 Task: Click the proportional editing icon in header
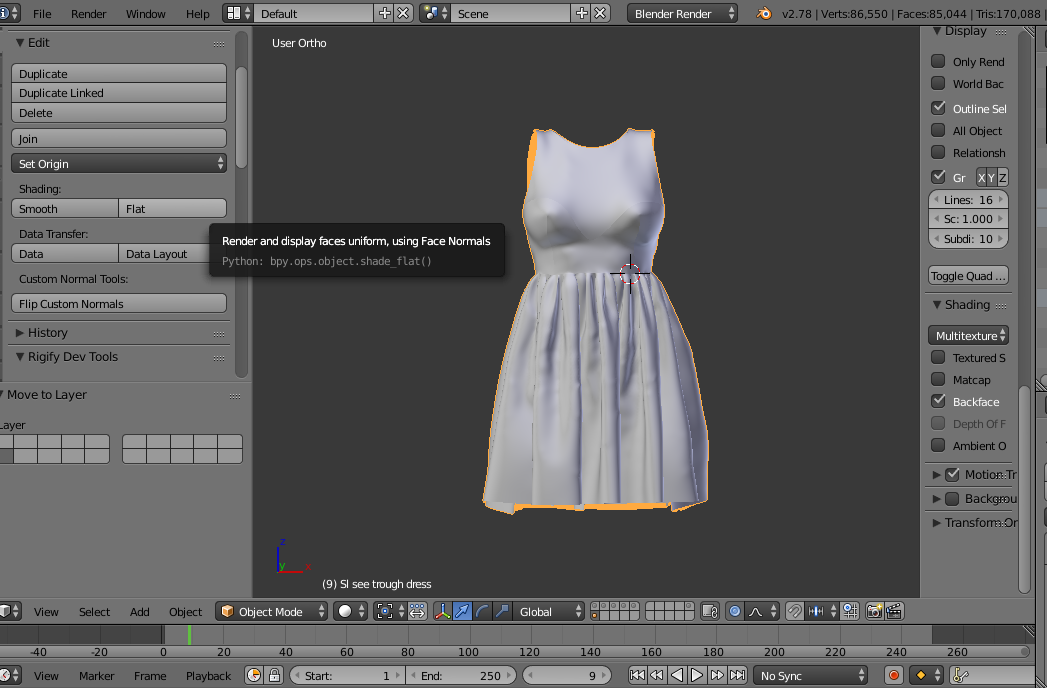point(736,611)
